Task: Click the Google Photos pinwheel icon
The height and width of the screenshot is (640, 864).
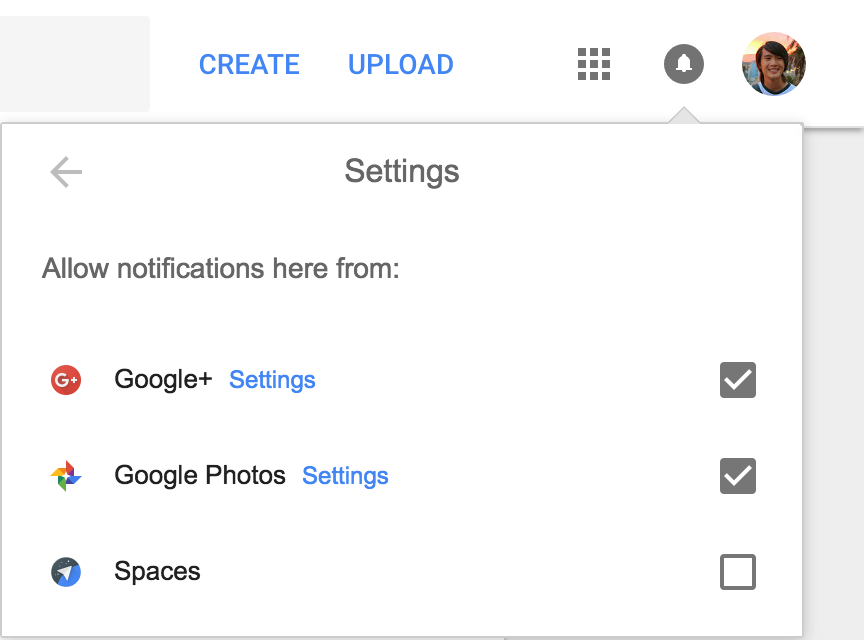Action: (63, 476)
